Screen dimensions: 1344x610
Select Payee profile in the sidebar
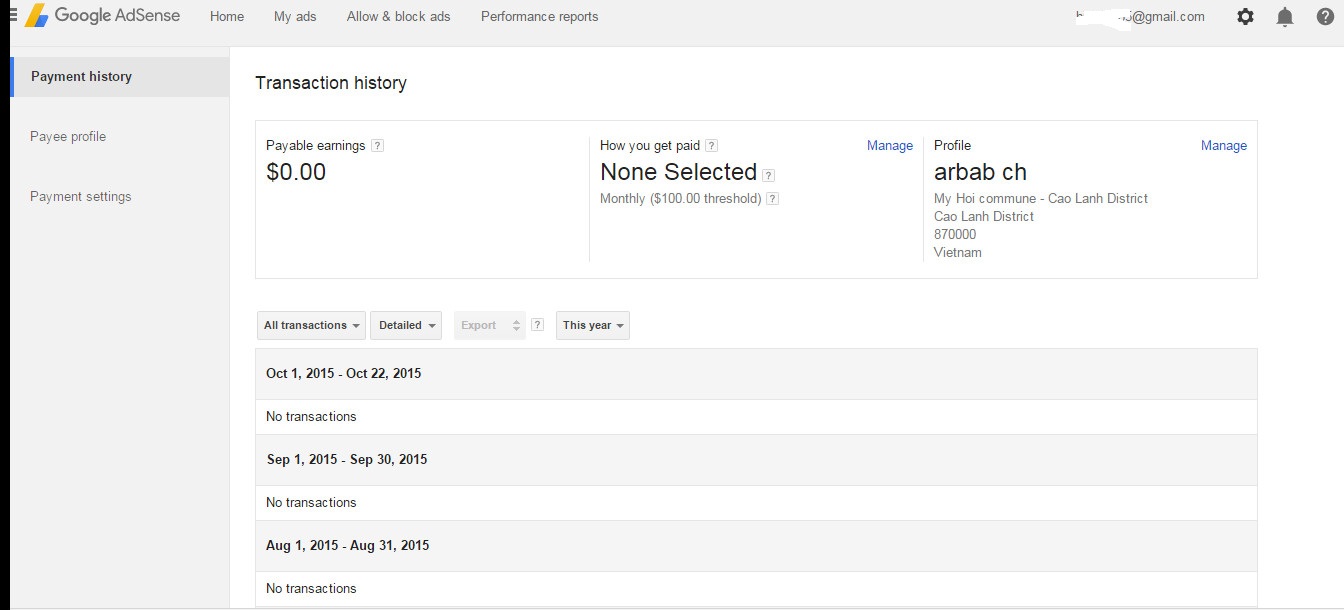[68, 137]
